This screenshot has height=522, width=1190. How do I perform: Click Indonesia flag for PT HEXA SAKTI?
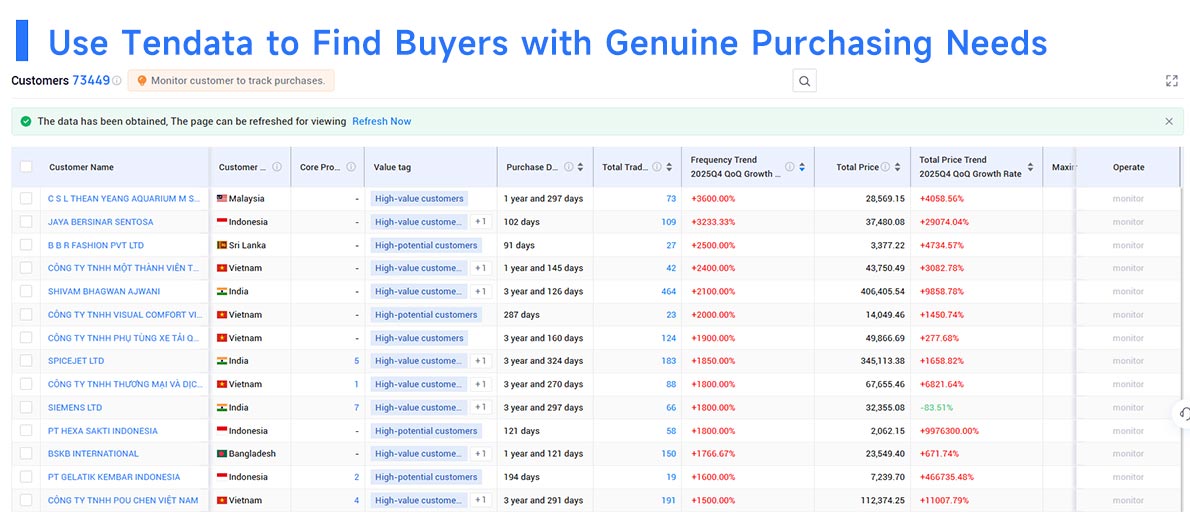coord(222,431)
